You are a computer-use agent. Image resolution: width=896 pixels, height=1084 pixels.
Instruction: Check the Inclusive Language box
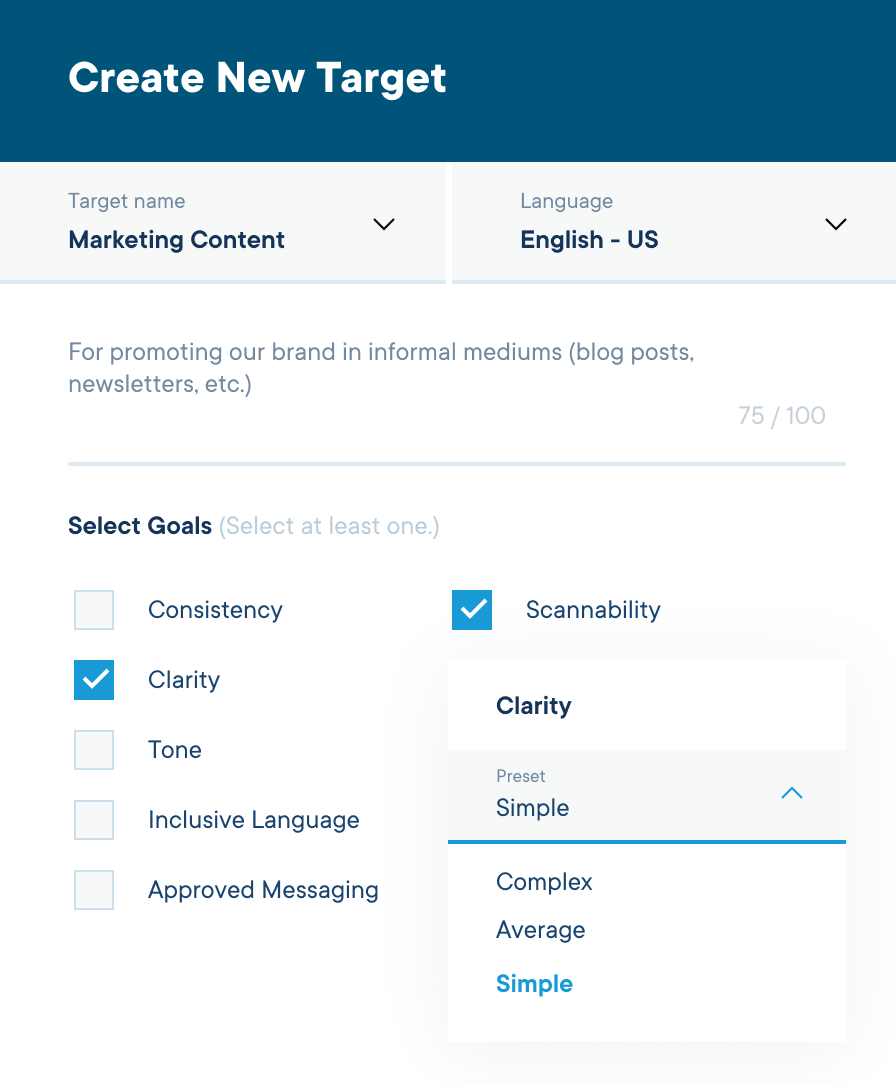(x=94, y=820)
